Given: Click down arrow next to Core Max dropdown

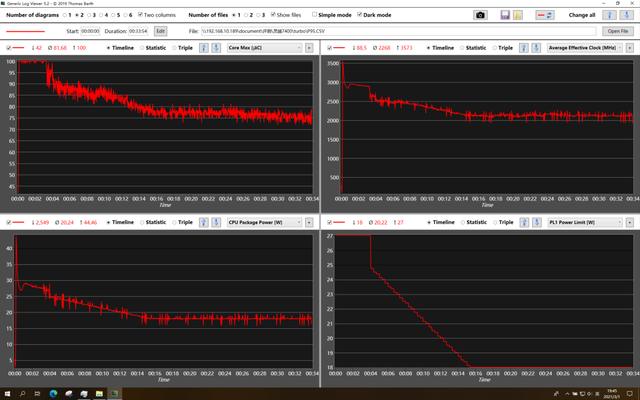Looking at the screenshot, I should (216, 48).
